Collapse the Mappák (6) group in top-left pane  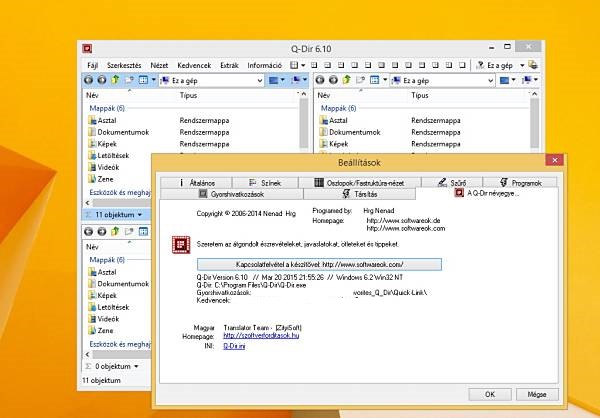click(107, 108)
